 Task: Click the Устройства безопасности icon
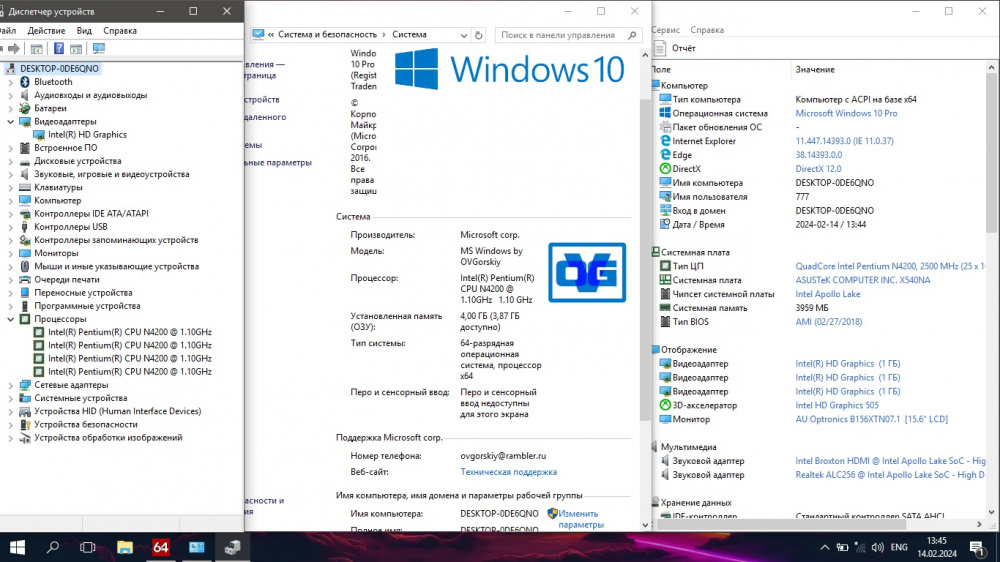tap(25, 424)
